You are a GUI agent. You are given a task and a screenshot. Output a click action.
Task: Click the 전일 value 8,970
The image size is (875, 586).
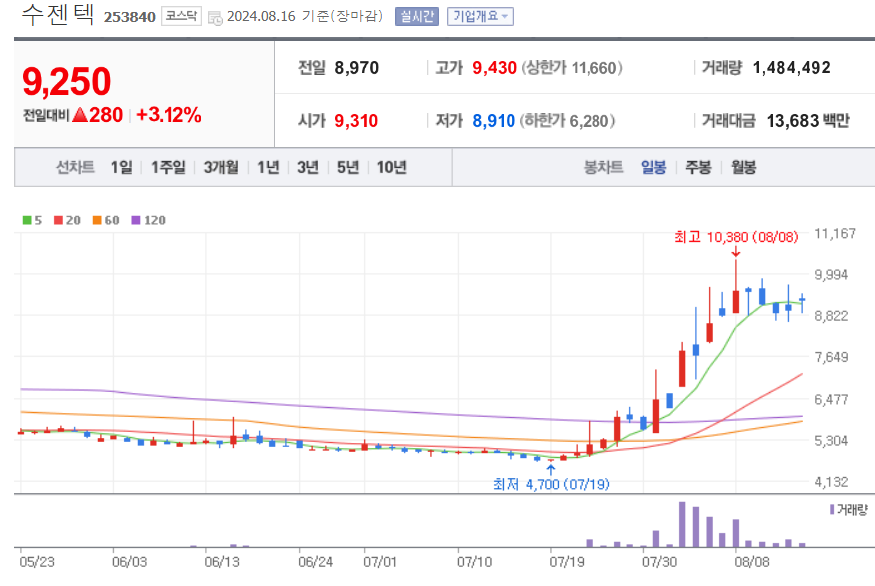(x=357, y=68)
